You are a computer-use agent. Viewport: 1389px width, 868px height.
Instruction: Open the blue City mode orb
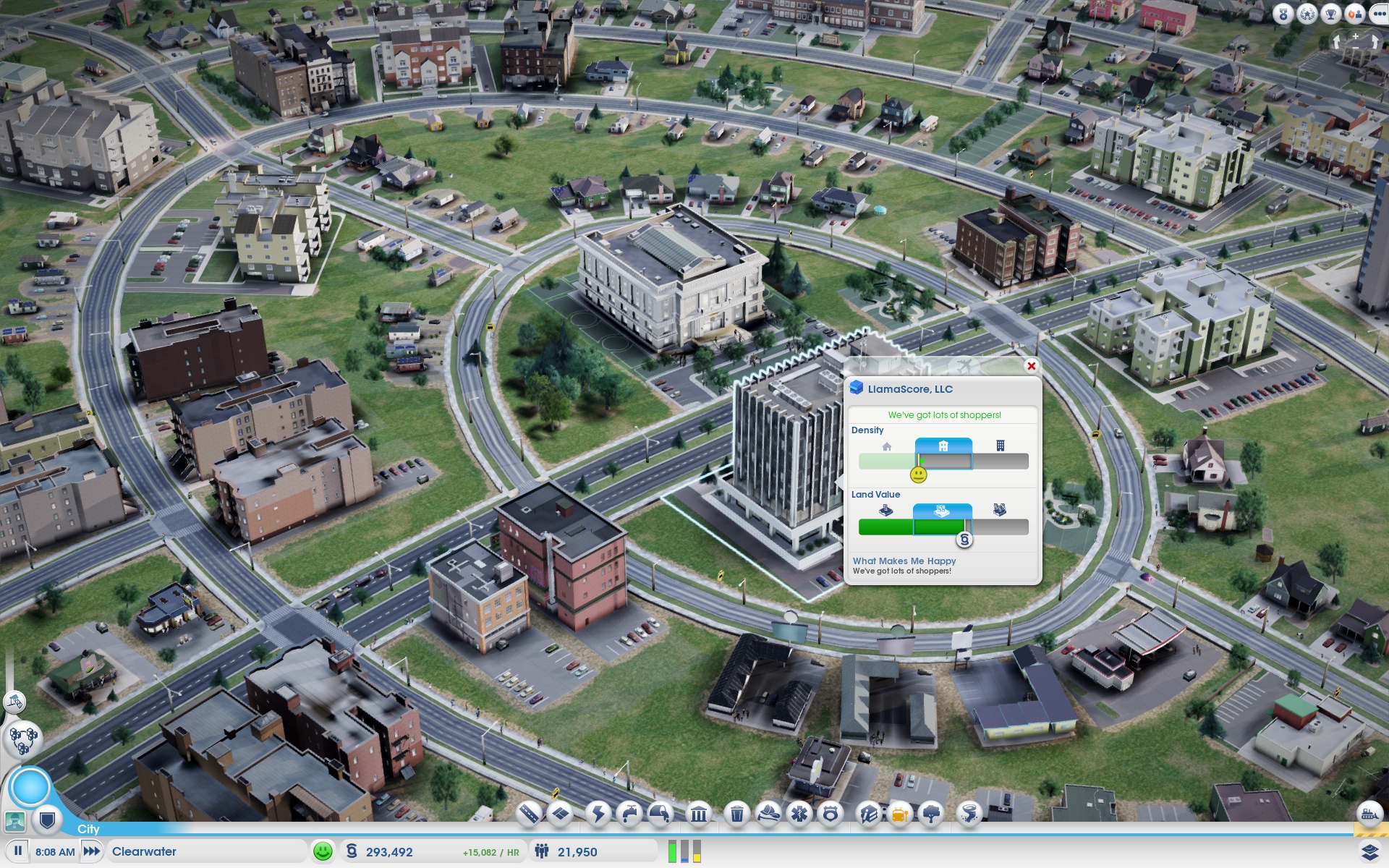30,787
